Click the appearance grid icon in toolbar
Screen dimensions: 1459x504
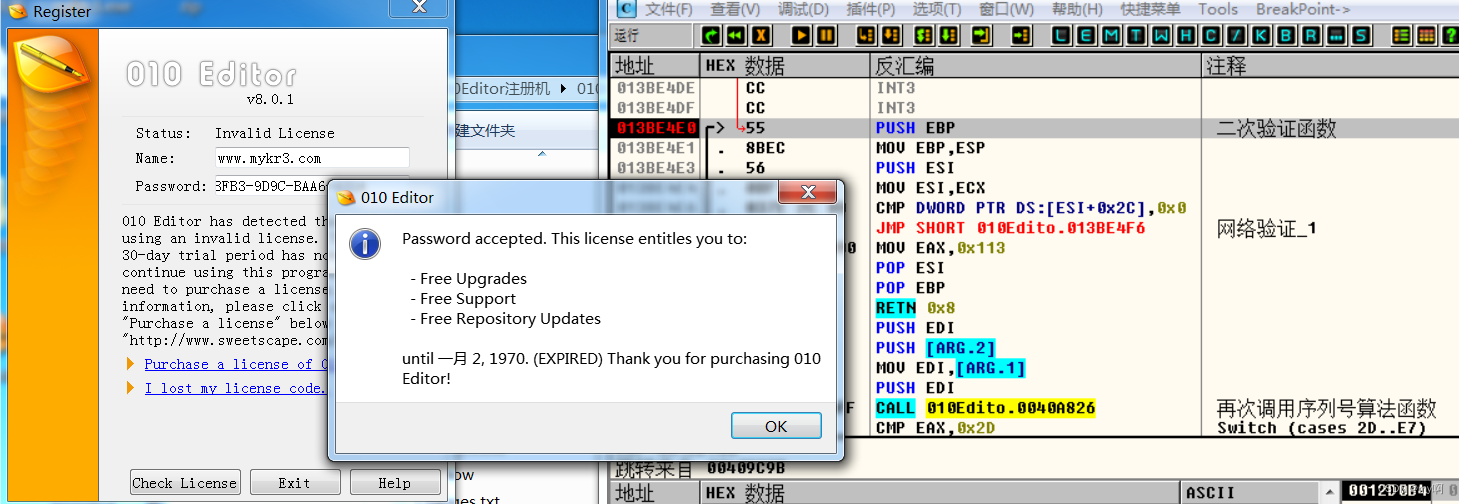click(1426, 36)
